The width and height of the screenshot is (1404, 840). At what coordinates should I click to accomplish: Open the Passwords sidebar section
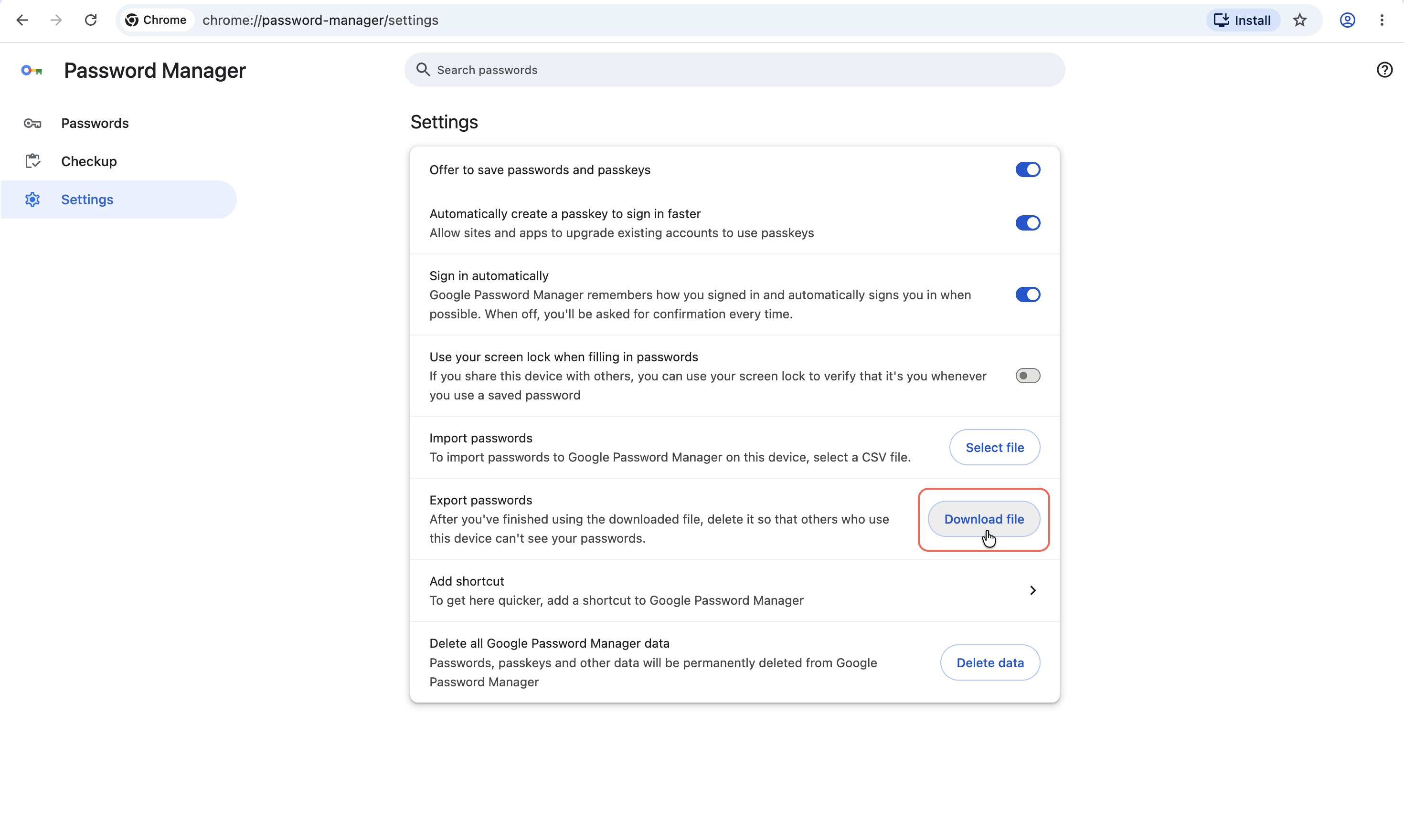pyautogui.click(x=119, y=124)
